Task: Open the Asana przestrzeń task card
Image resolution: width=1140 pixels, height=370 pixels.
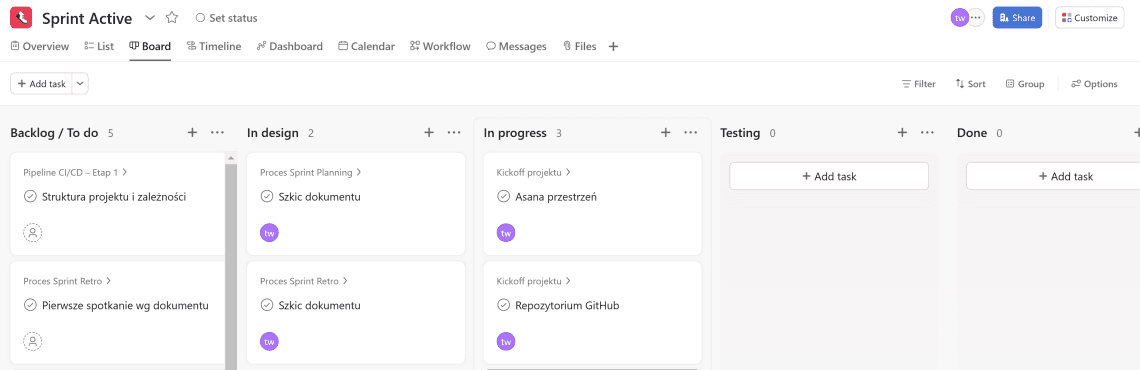Action: 593,204
